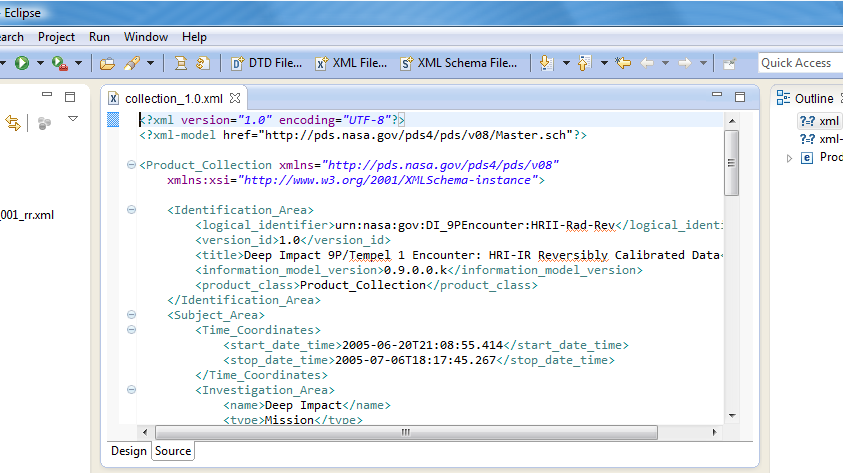
Task: Click the Back navigation arrow
Action: (647, 63)
